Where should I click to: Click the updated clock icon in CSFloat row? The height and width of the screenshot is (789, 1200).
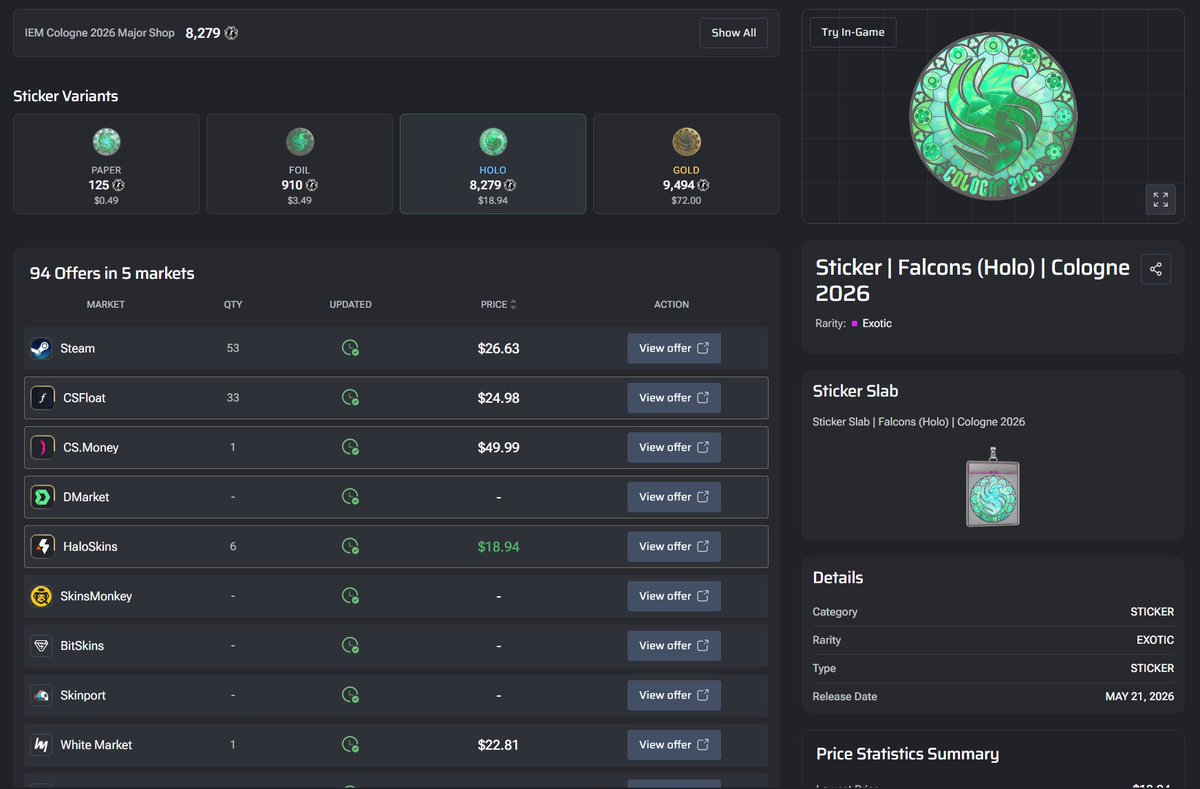[x=350, y=398]
